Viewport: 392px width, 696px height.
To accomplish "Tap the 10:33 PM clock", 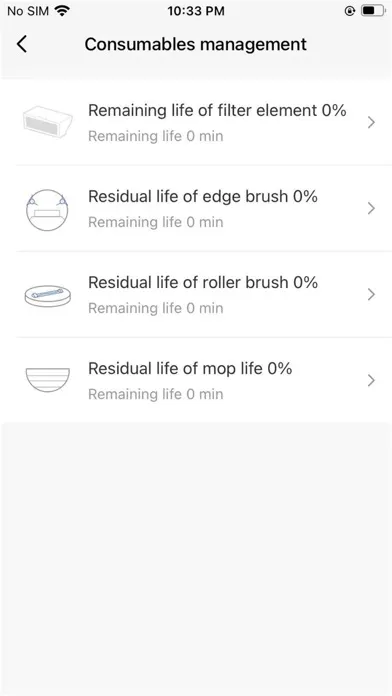I will [196, 11].
